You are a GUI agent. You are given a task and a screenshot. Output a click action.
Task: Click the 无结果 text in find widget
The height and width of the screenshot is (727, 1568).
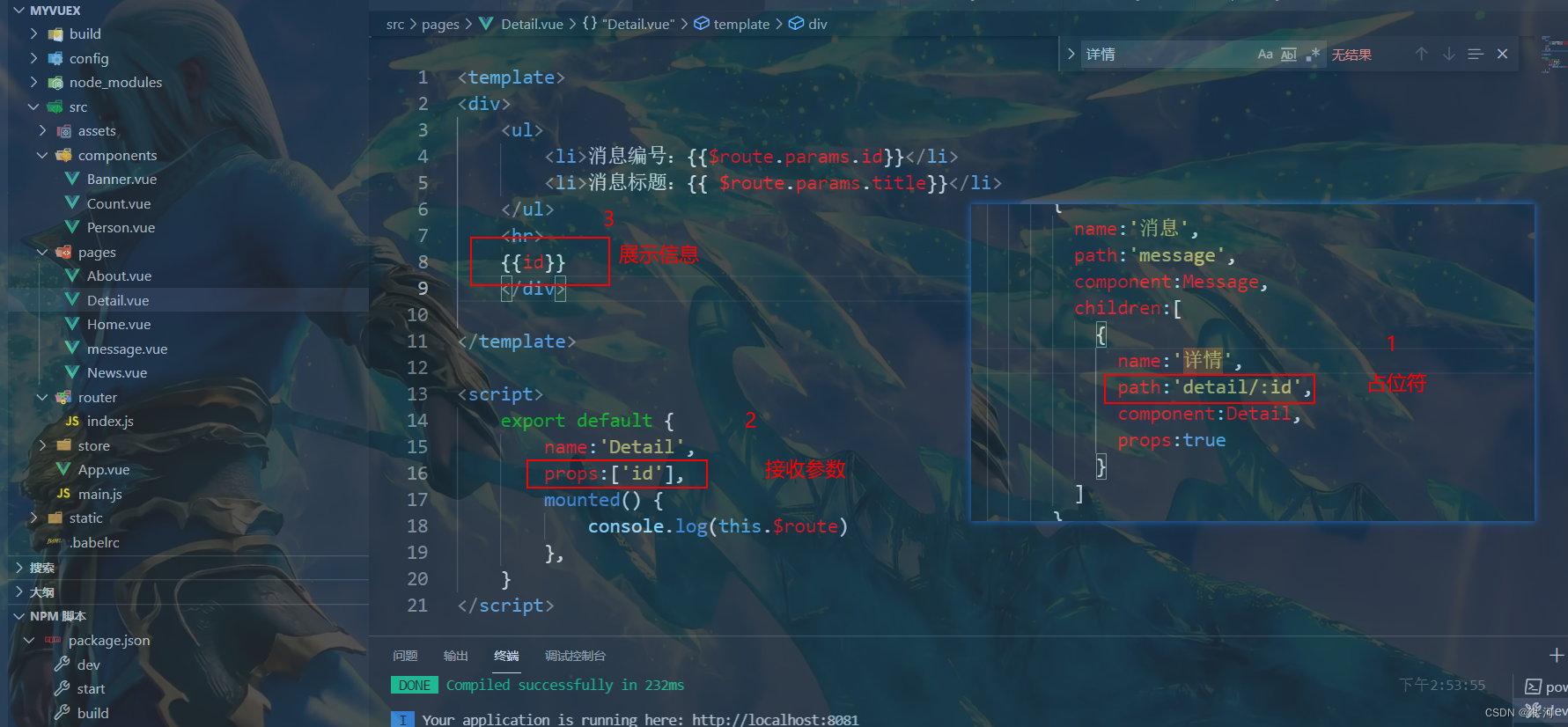(x=1351, y=55)
